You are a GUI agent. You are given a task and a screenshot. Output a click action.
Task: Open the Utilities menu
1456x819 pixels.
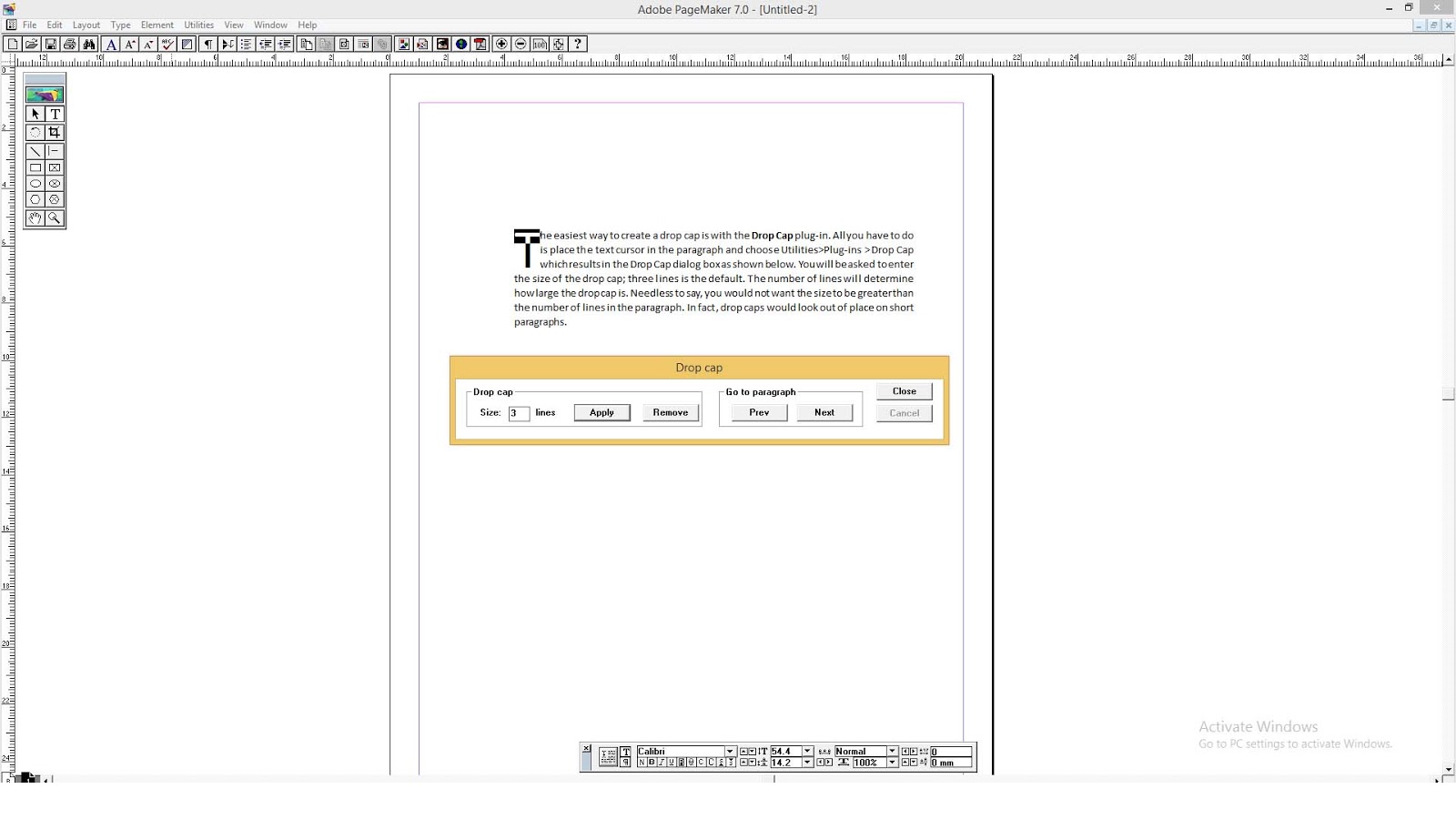tap(198, 25)
